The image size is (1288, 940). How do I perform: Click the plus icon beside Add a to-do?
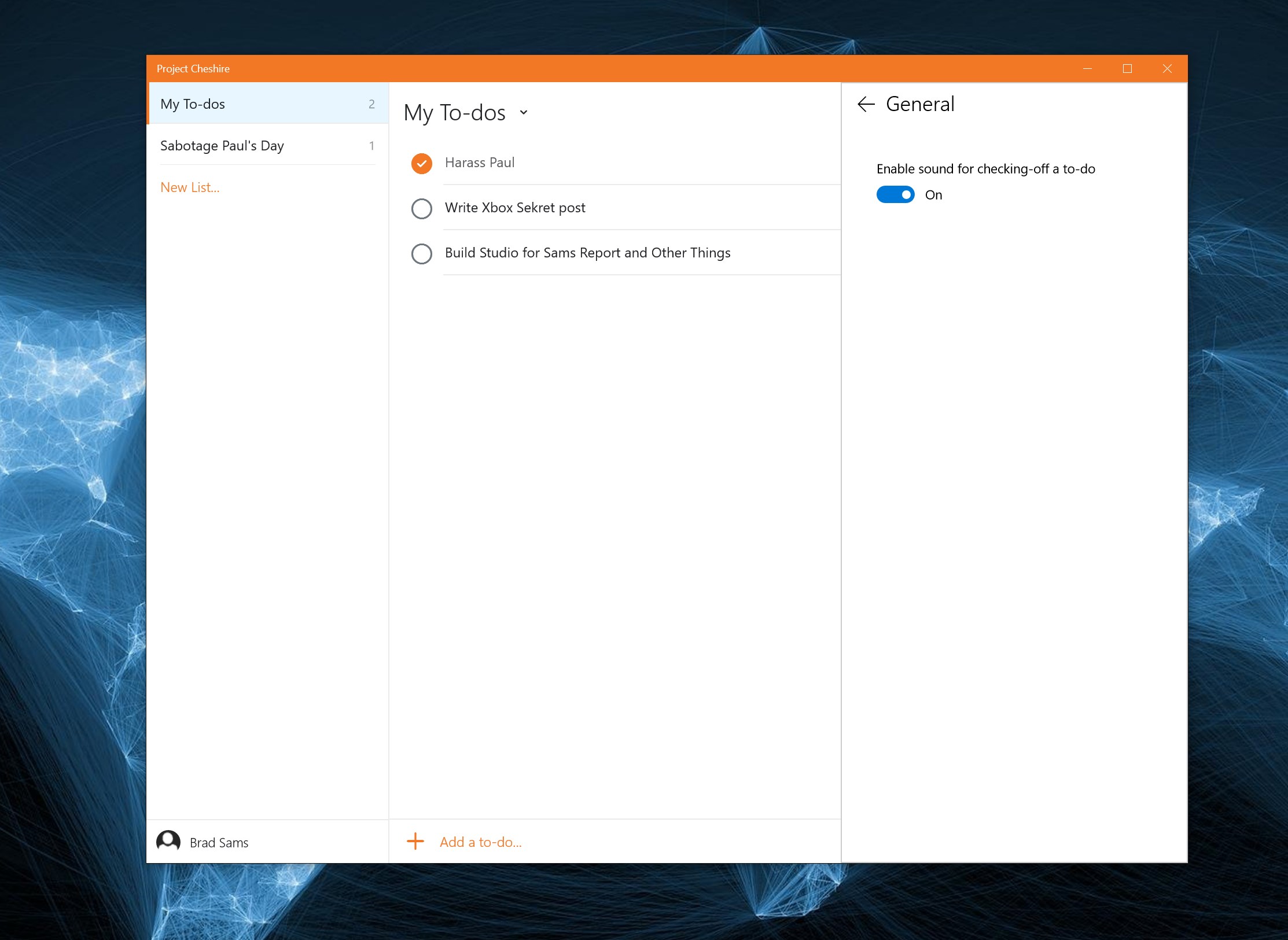tap(415, 842)
